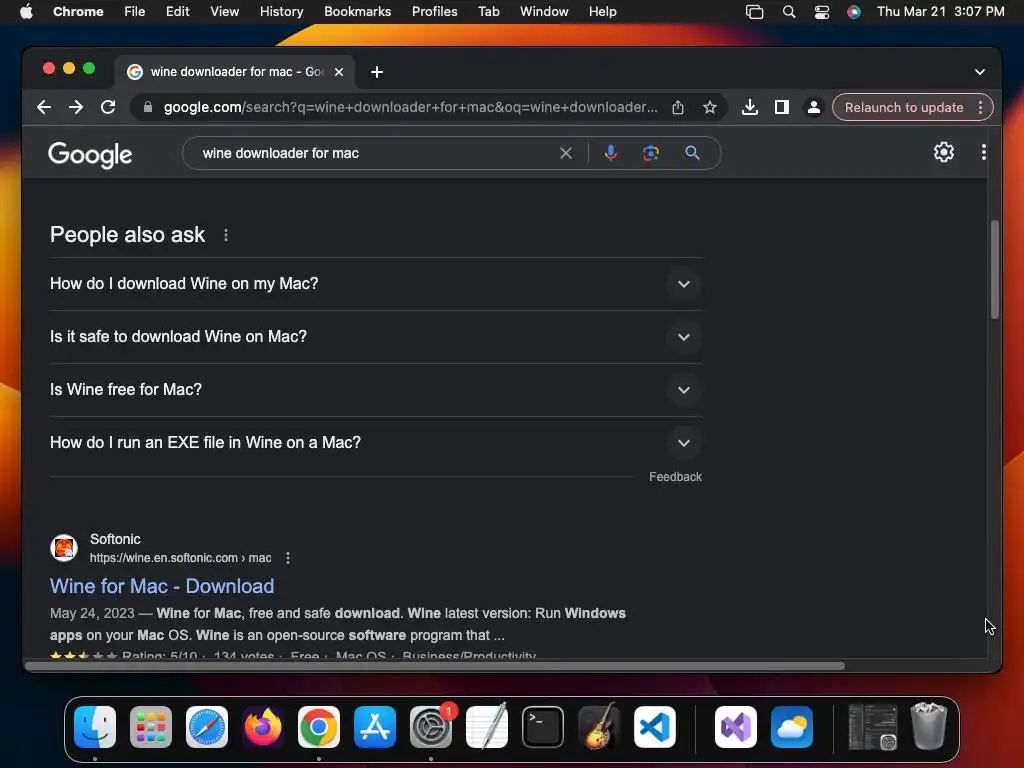Open Spotlight search in menu bar
This screenshot has height=768, width=1024.
[x=789, y=12]
